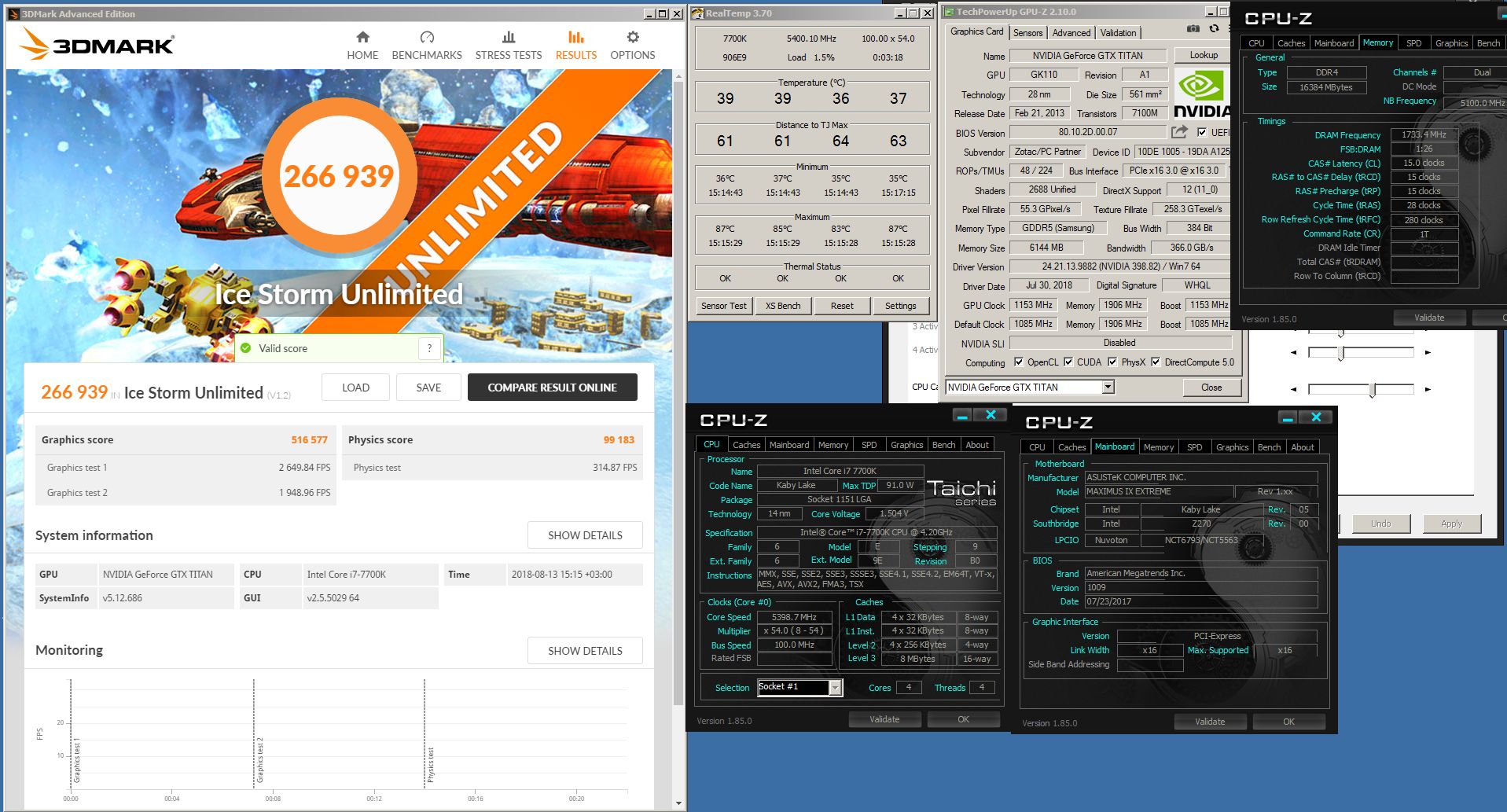Image resolution: width=1507 pixels, height=812 pixels.
Task: Click XS Bench in RealTemp
Action: [783, 306]
